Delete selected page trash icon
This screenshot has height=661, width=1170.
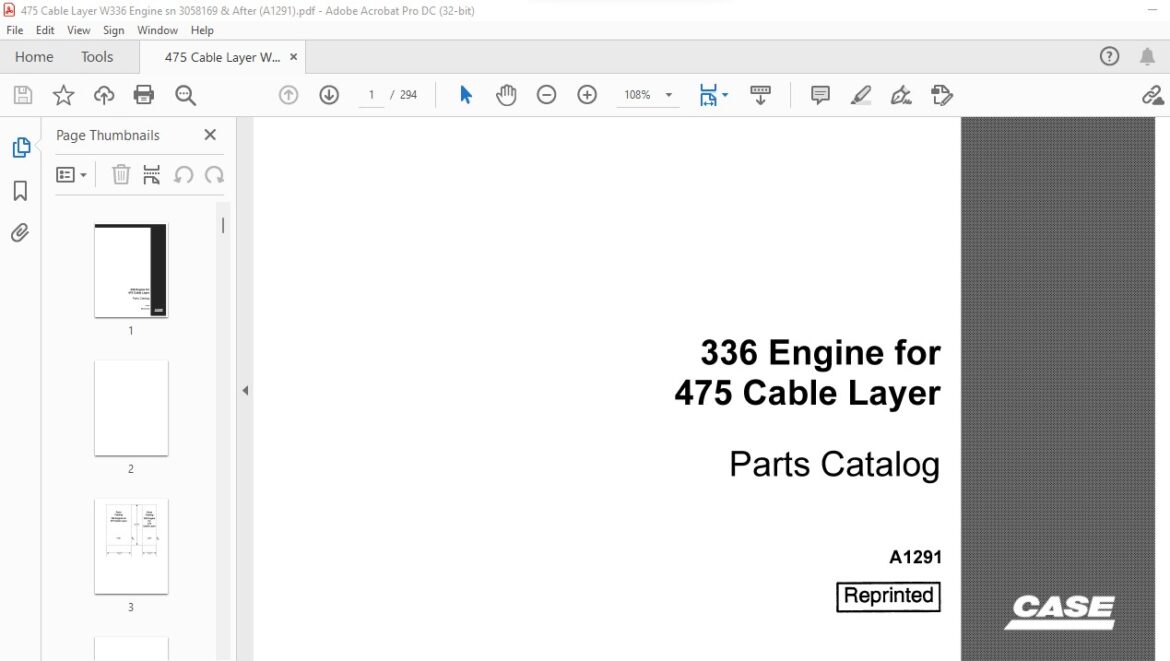121,175
